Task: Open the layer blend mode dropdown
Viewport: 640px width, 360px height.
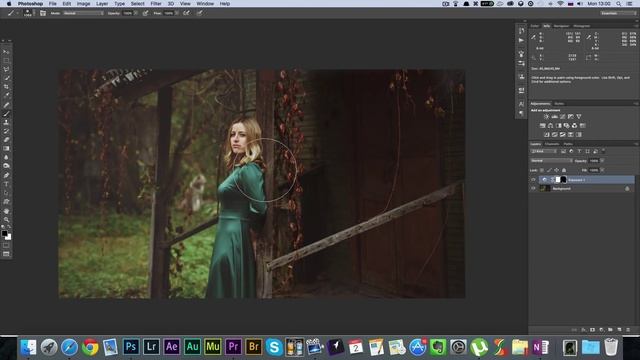Action: tap(551, 161)
